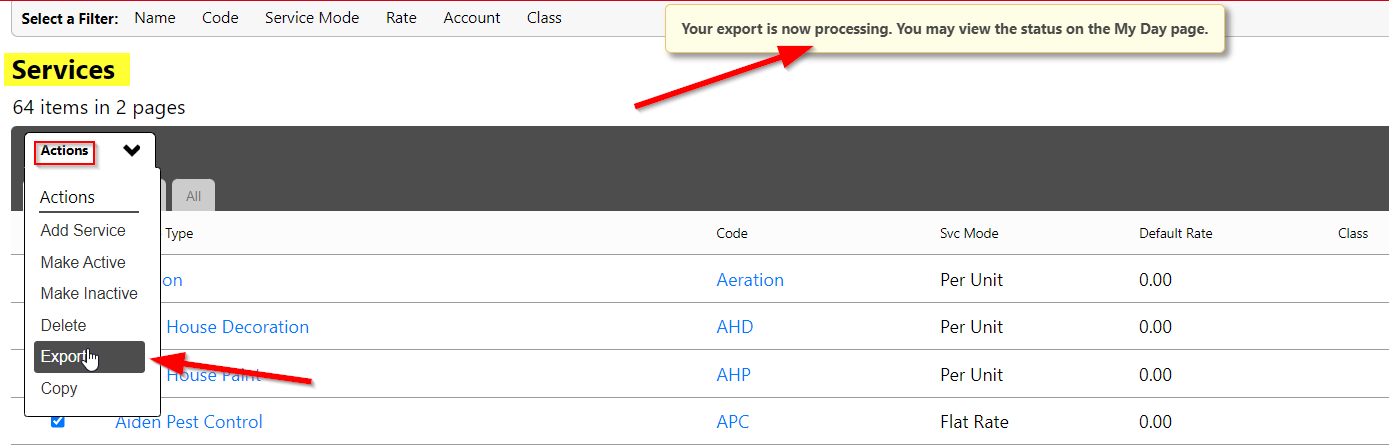Click the Actions dropdown chevron arrow
The height and width of the screenshot is (447, 1389).
pyautogui.click(x=132, y=151)
